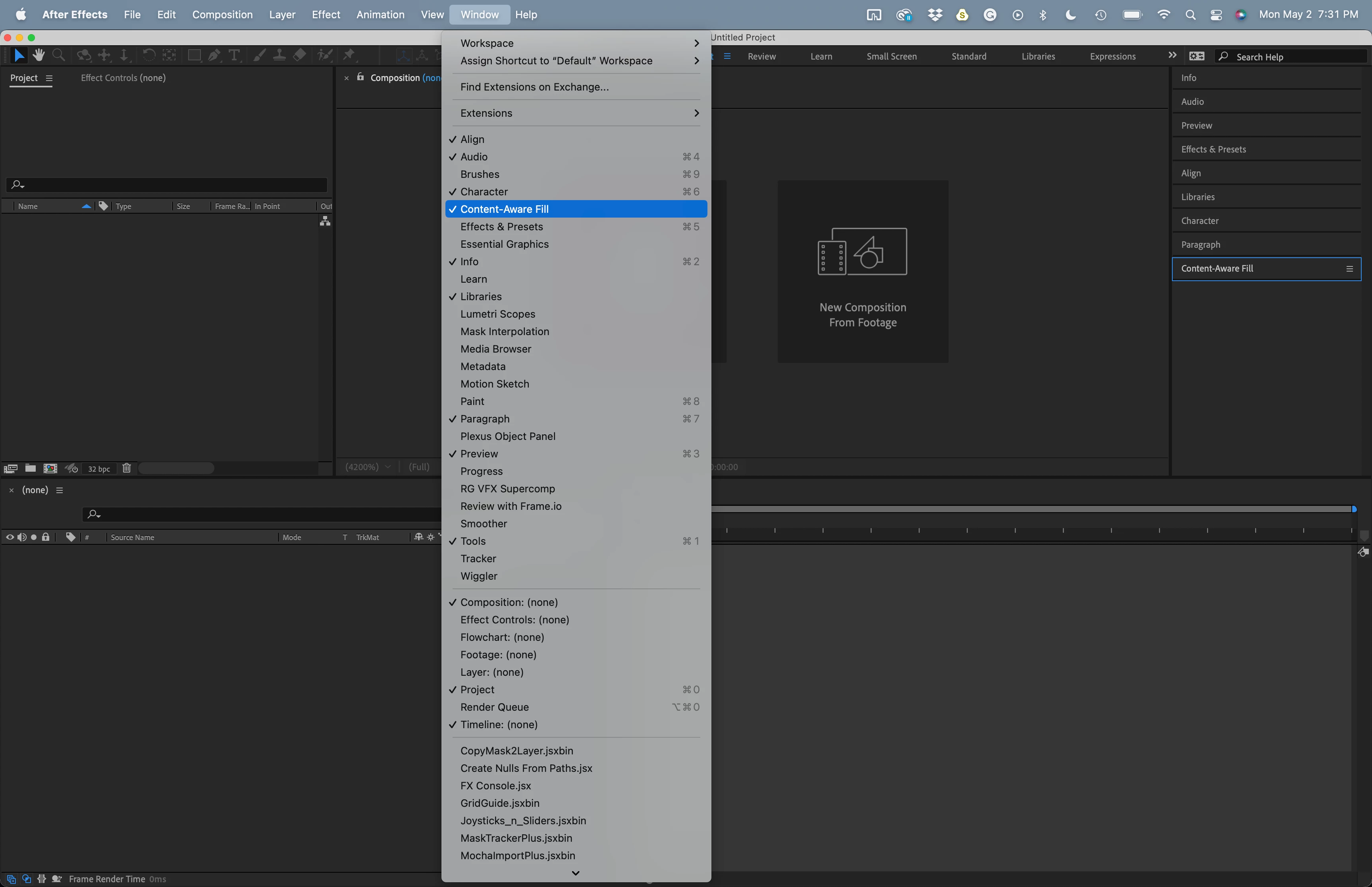Choose the Horizontal Type tool
This screenshot has height=887, width=1372.
[234, 55]
